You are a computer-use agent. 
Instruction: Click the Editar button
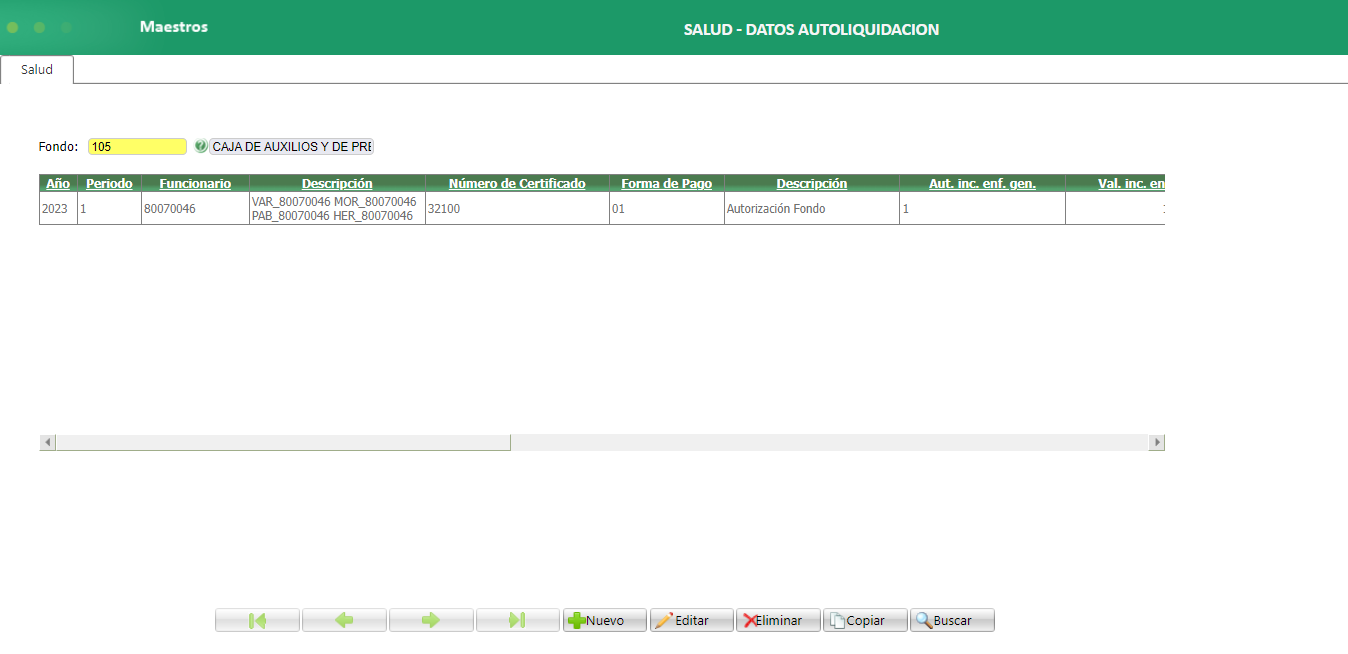pyautogui.click(x=692, y=620)
